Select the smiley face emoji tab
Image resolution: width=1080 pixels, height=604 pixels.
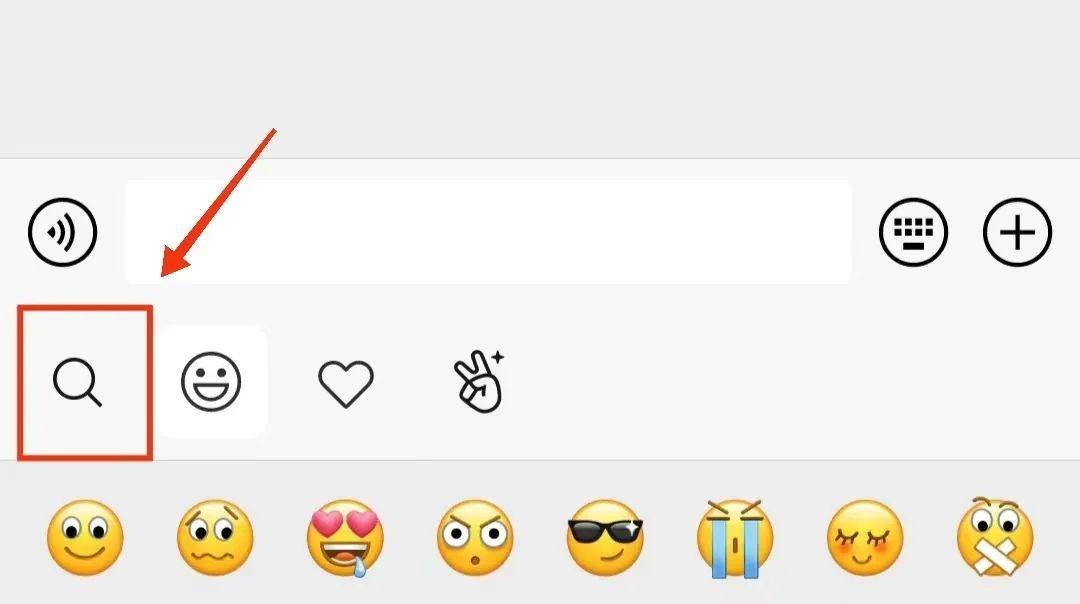point(211,382)
